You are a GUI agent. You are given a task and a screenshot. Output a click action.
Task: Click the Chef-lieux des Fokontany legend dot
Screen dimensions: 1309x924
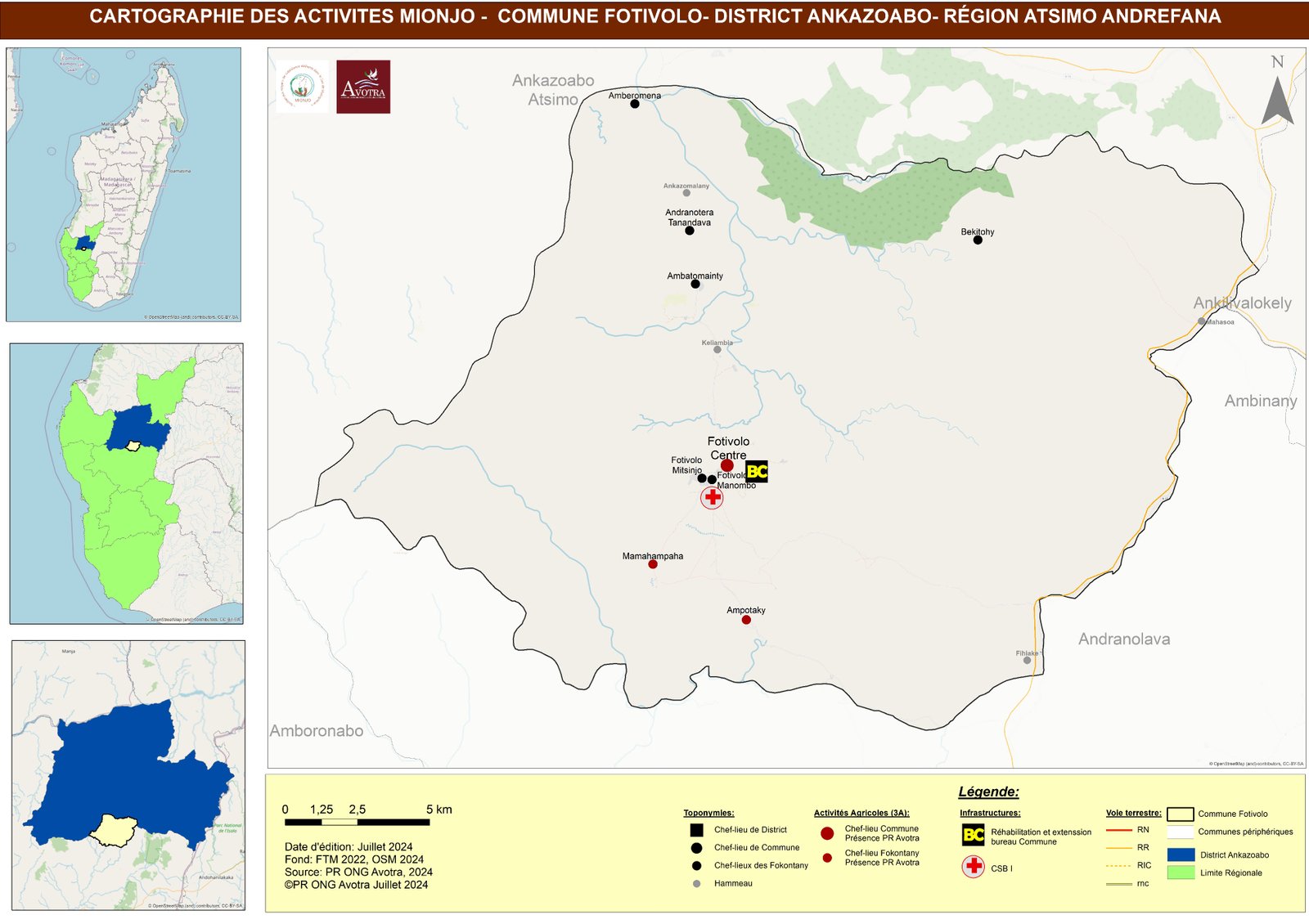click(x=697, y=865)
